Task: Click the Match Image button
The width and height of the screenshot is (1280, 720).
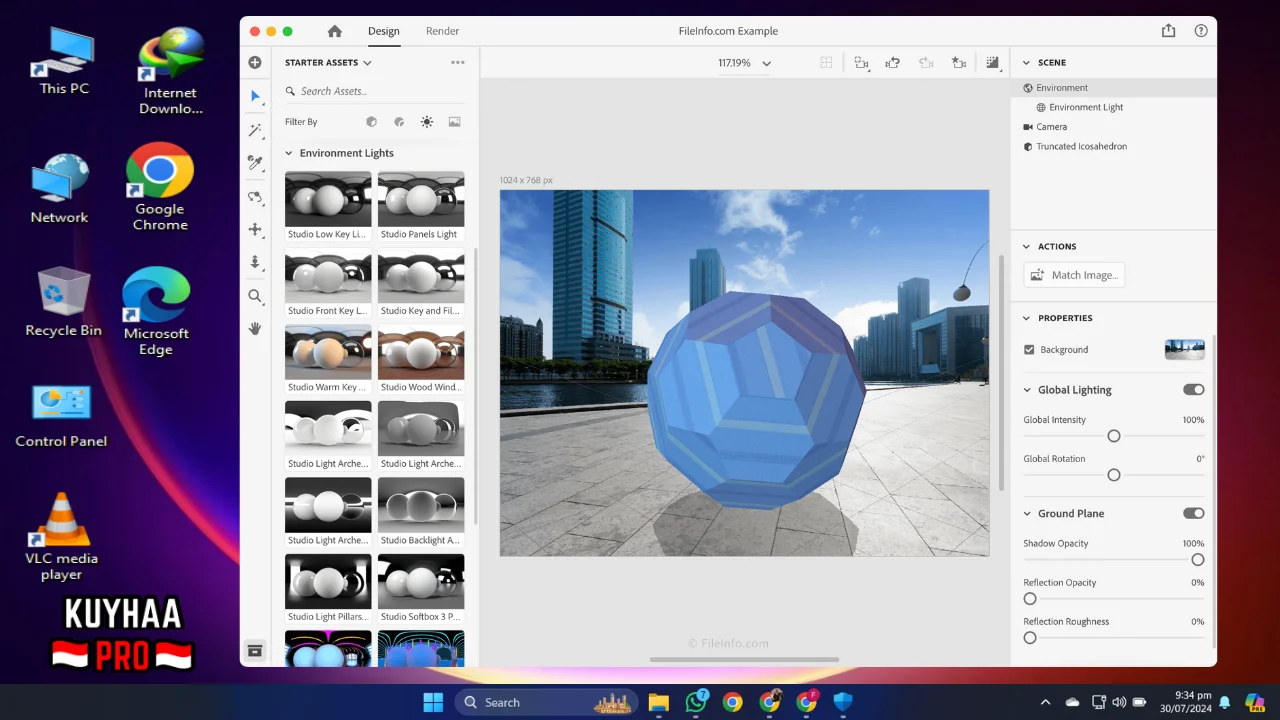Action: 1074,275
